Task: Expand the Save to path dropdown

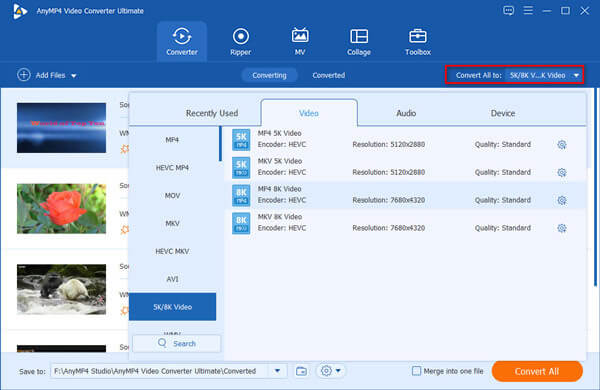Action: click(277, 371)
